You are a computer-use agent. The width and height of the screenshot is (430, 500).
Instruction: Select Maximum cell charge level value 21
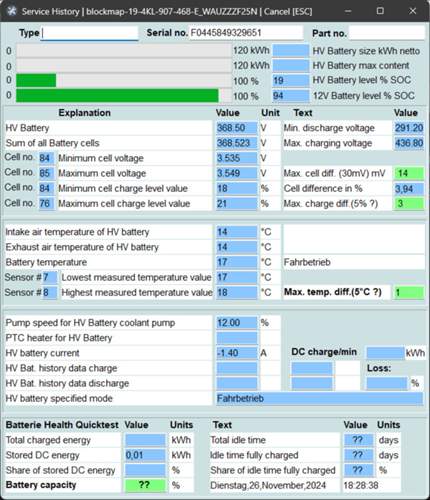pyautogui.click(x=237, y=203)
